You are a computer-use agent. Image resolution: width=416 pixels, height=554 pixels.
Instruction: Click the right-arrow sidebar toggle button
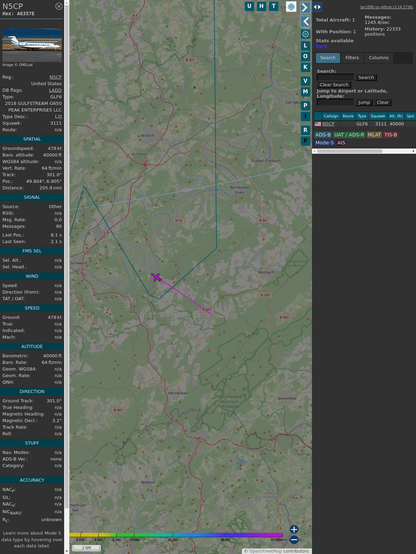(305, 7)
